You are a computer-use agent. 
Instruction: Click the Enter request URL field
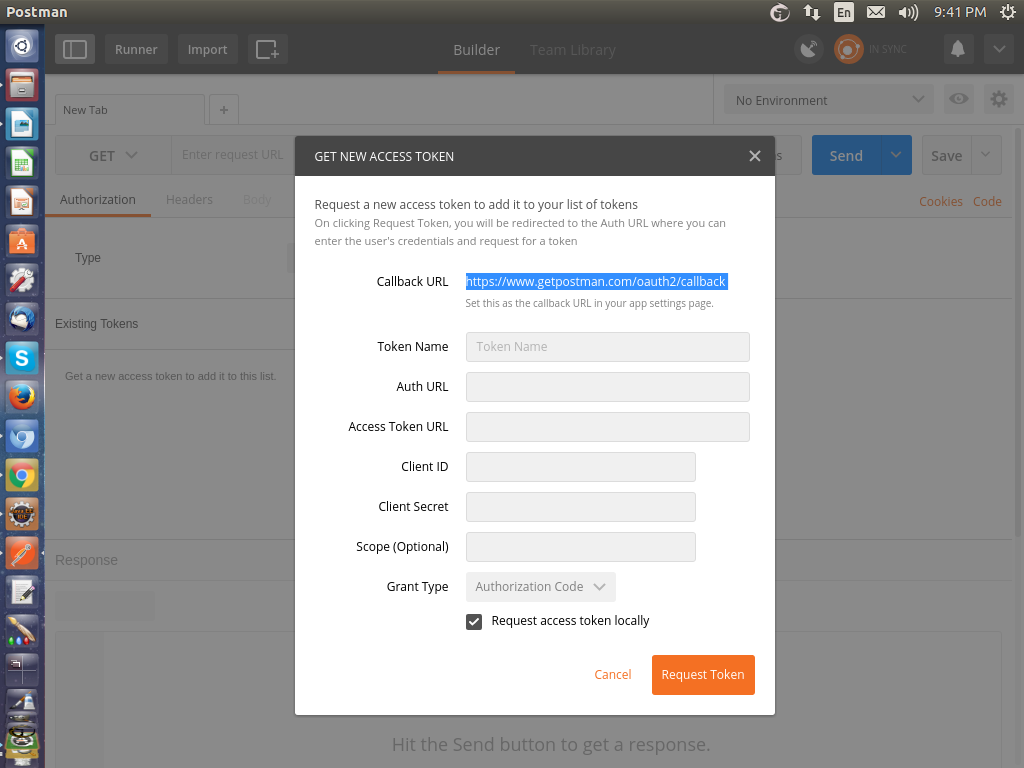click(232, 155)
